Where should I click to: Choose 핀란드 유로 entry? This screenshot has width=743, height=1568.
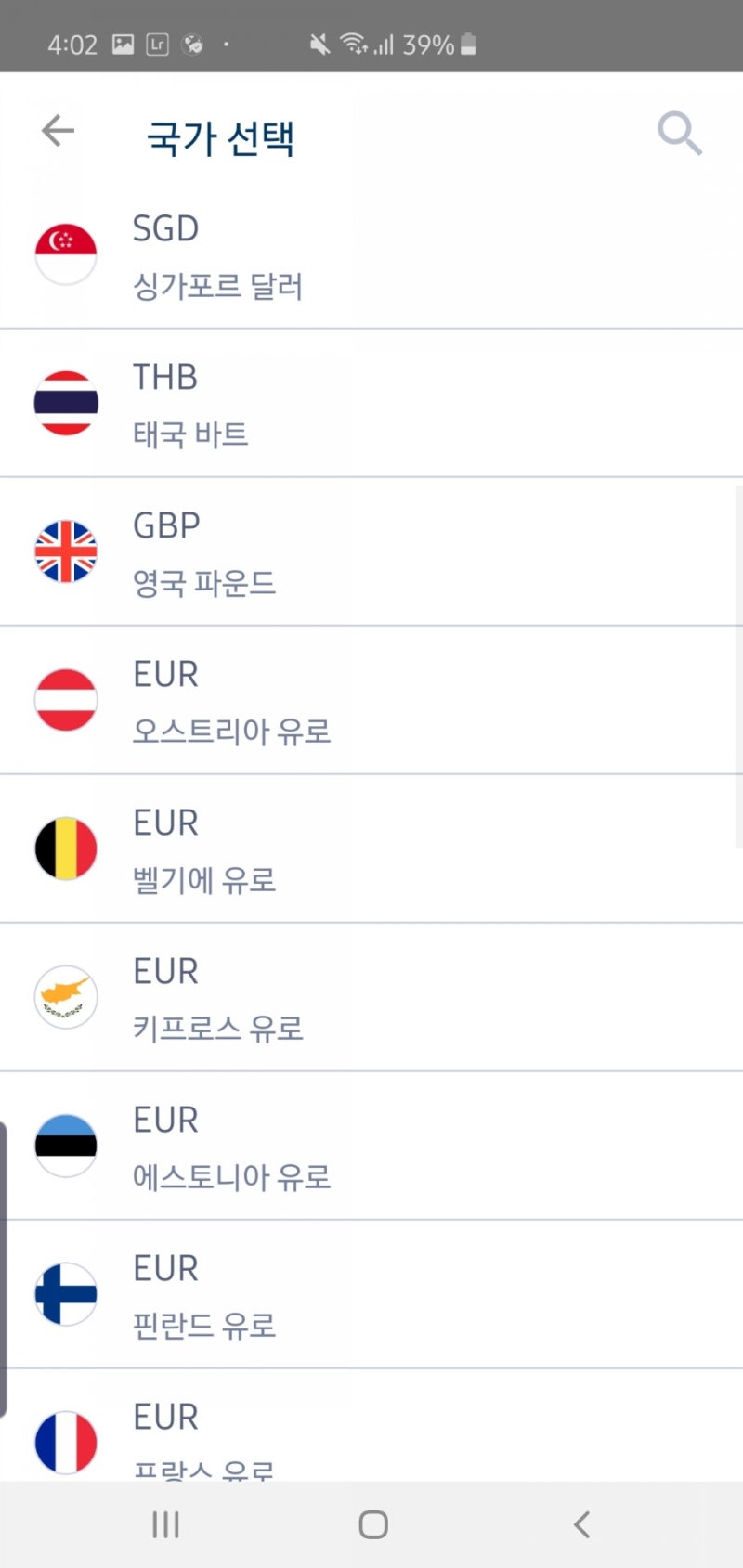click(x=371, y=1294)
